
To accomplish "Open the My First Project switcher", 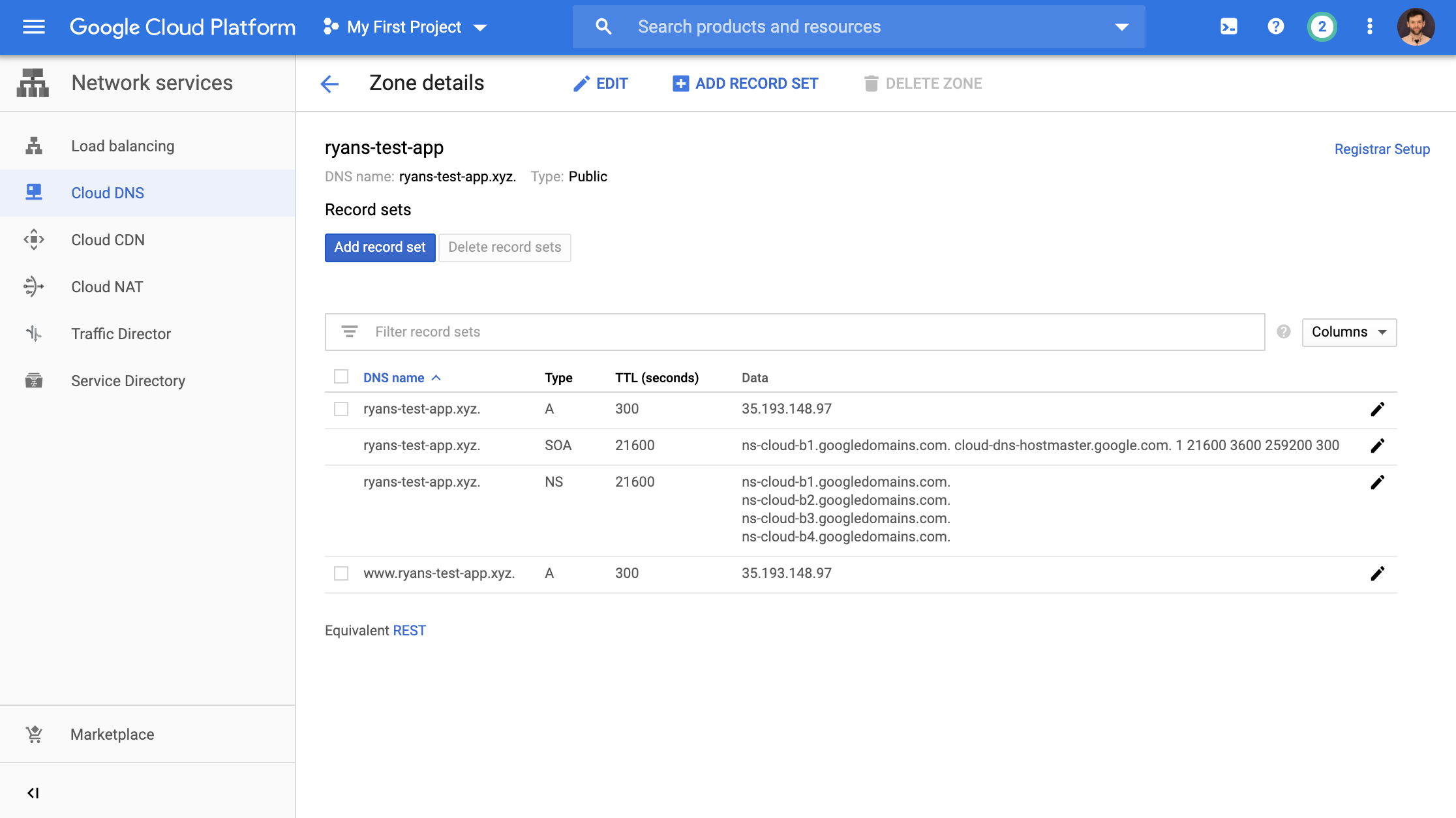I will pos(404,27).
